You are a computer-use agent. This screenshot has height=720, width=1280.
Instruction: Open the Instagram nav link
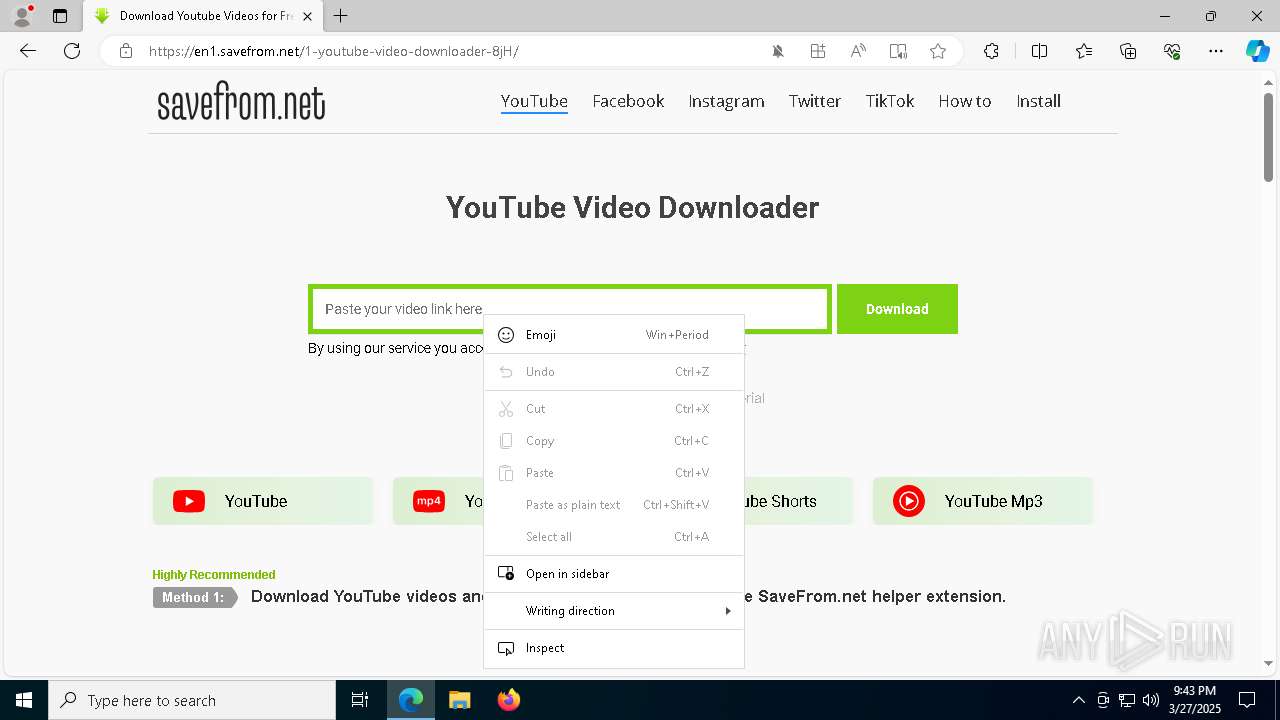pos(726,101)
